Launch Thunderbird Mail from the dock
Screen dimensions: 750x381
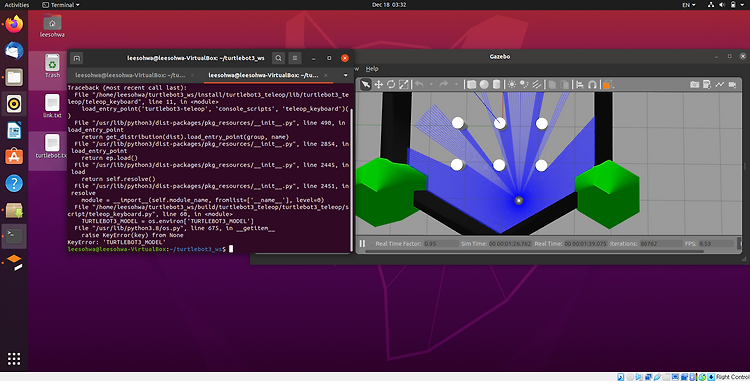(14, 51)
